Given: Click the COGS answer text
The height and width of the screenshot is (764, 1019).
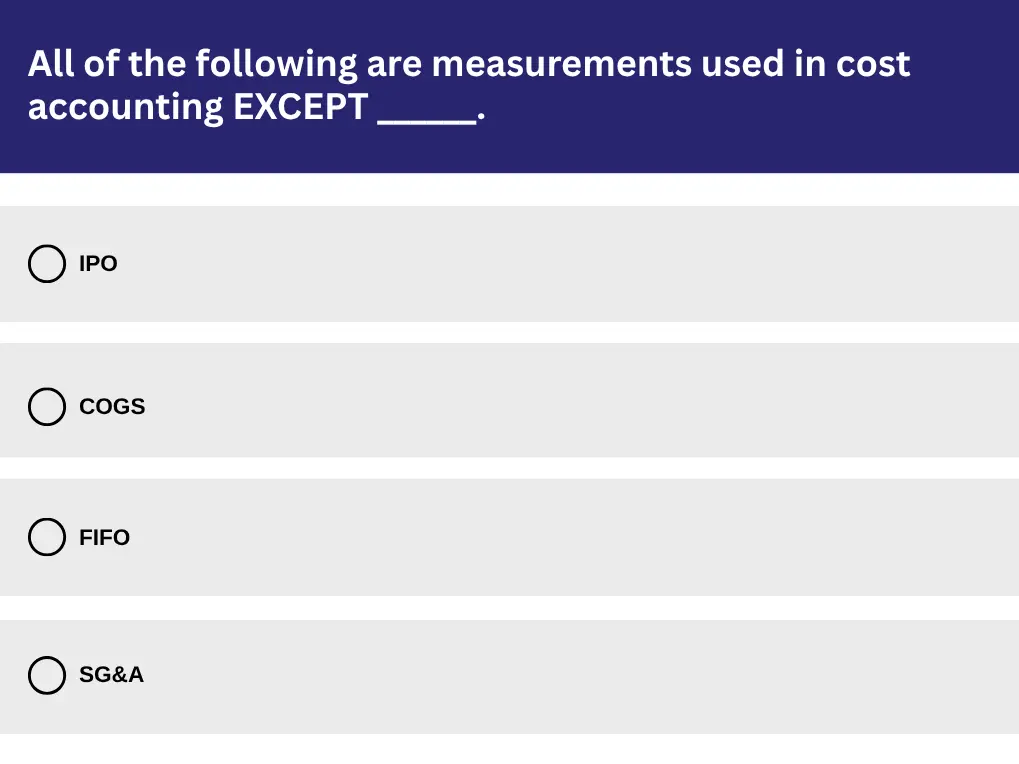Looking at the screenshot, I should tap(111, 406).
